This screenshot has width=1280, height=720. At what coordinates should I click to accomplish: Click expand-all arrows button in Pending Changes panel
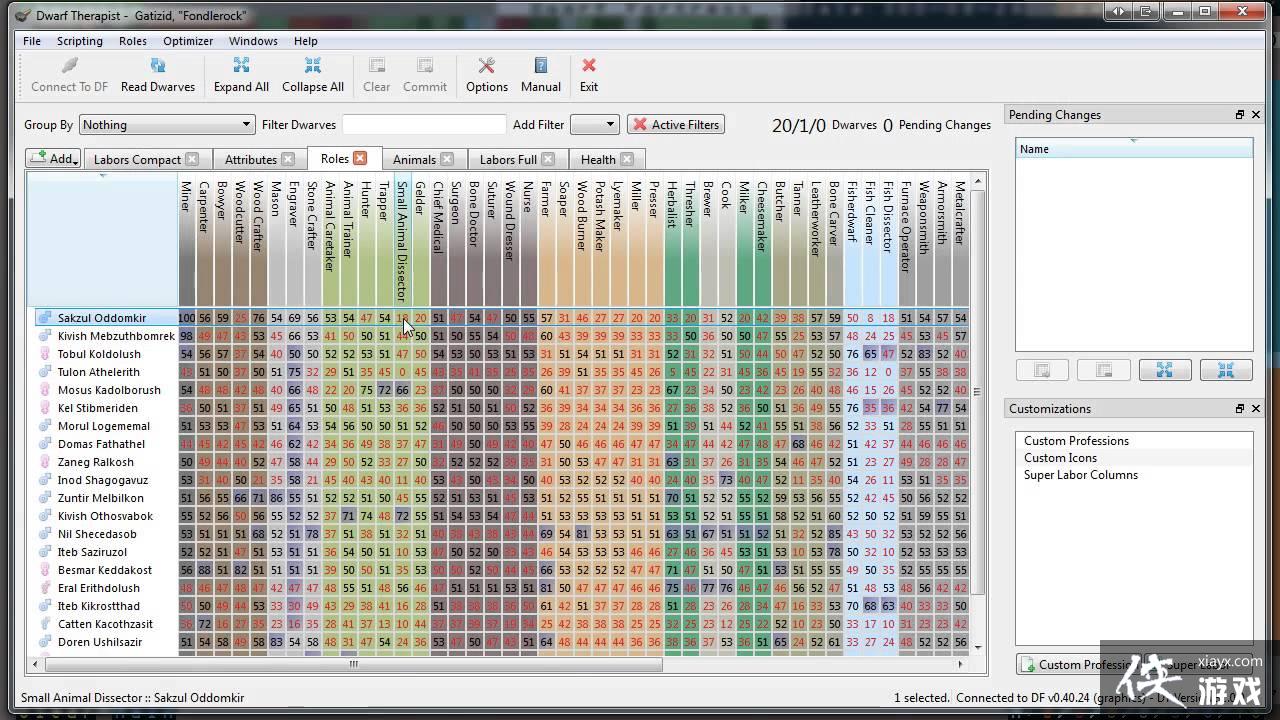click(1164, 370)
